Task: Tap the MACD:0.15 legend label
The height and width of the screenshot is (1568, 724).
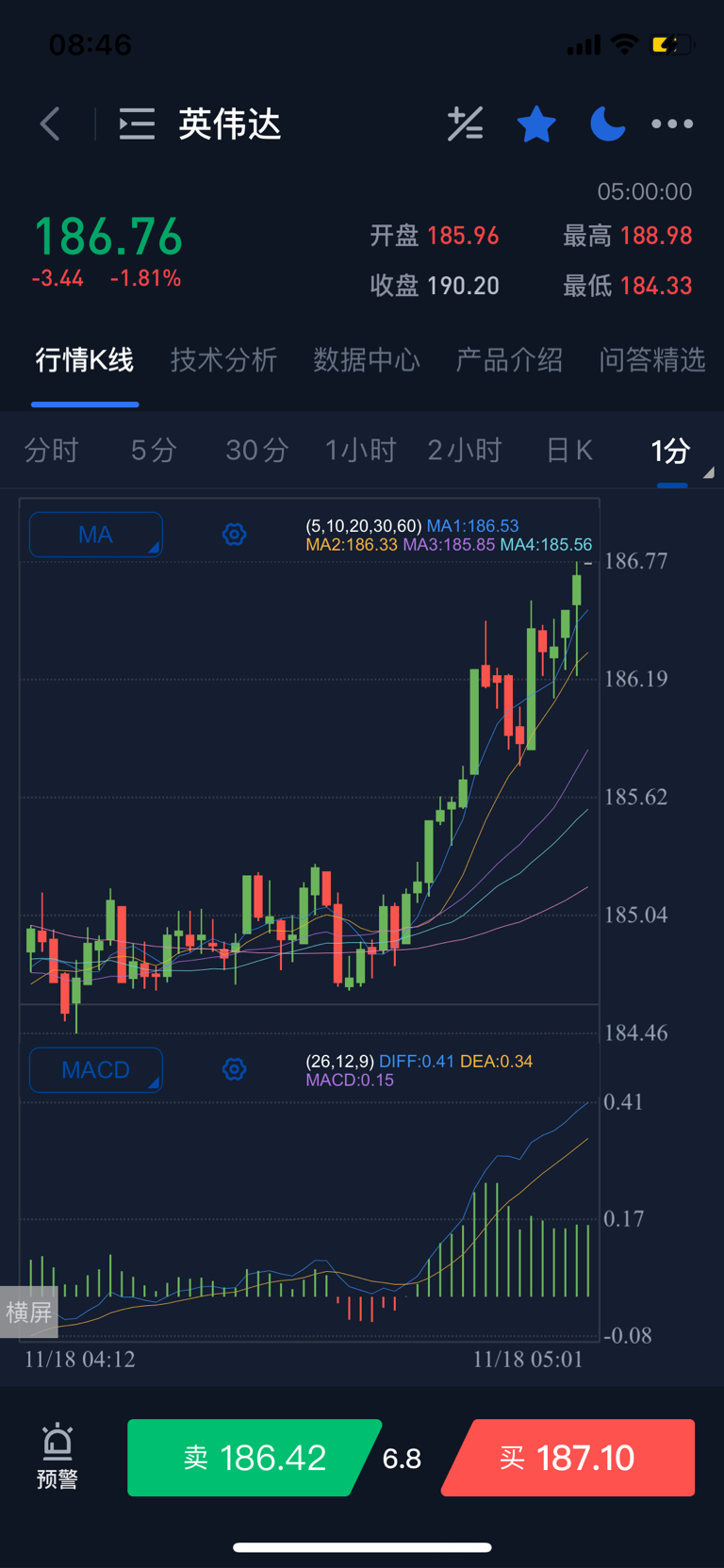Action: point(350,1080)
